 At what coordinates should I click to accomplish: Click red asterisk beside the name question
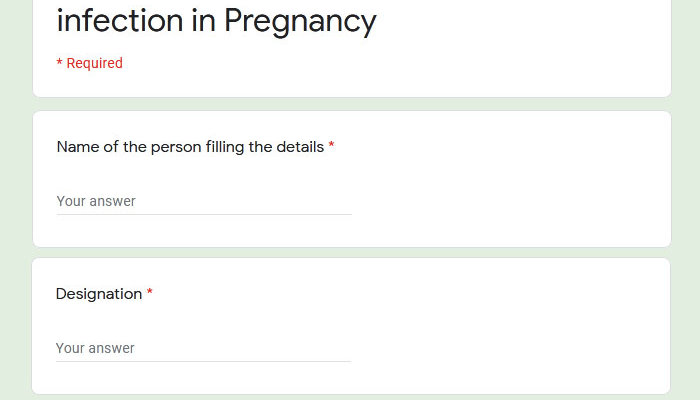[331, 145]
